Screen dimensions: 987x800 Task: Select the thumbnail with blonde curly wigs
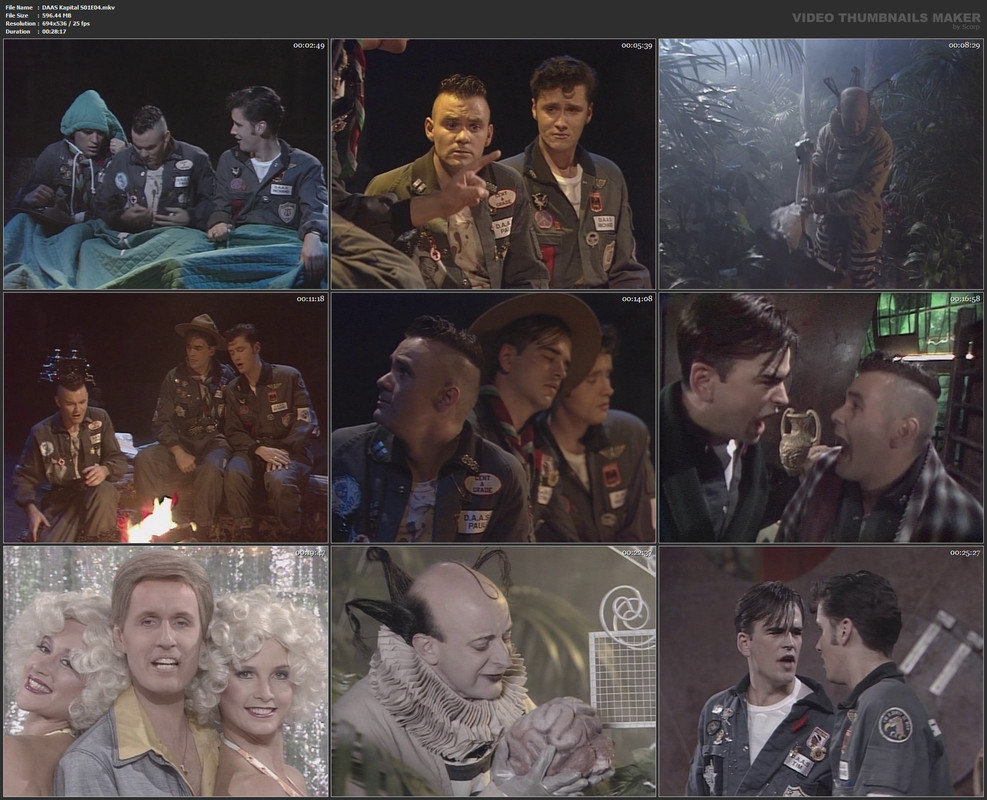coord(166,671)
